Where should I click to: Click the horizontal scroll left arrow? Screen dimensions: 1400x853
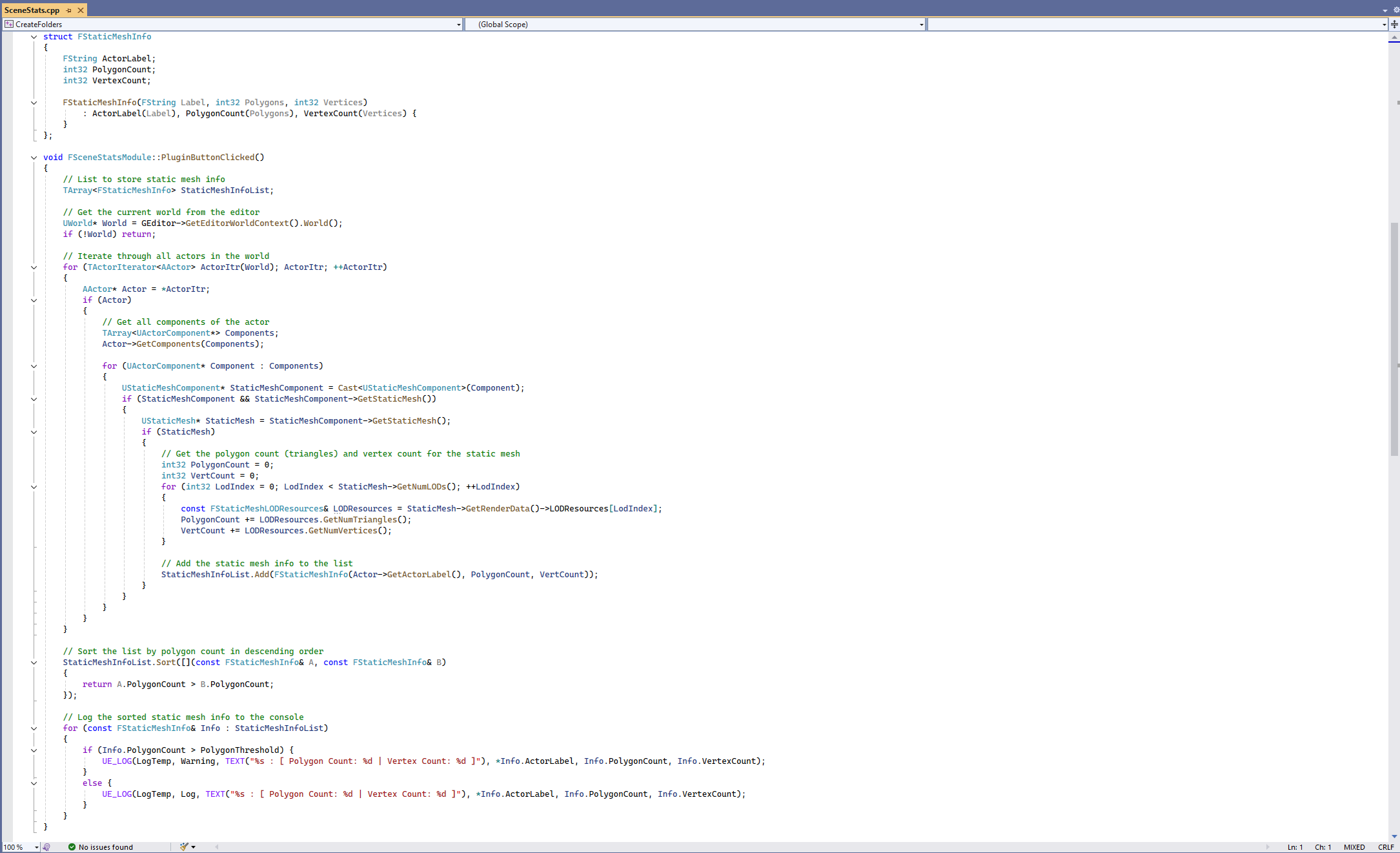pos(217,847)
